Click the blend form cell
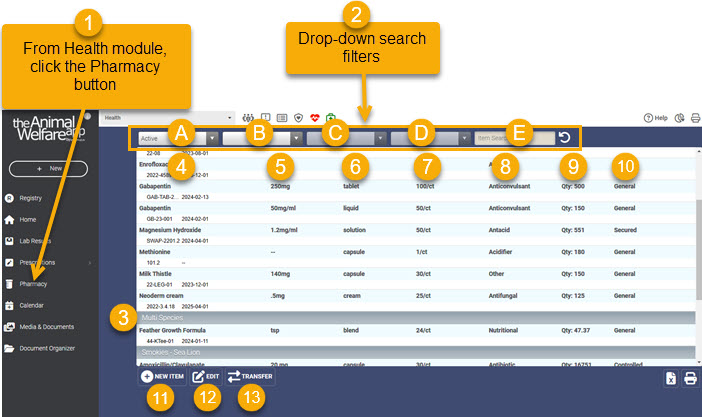Viewport: 702px width, 417px height. click(351, 331)
